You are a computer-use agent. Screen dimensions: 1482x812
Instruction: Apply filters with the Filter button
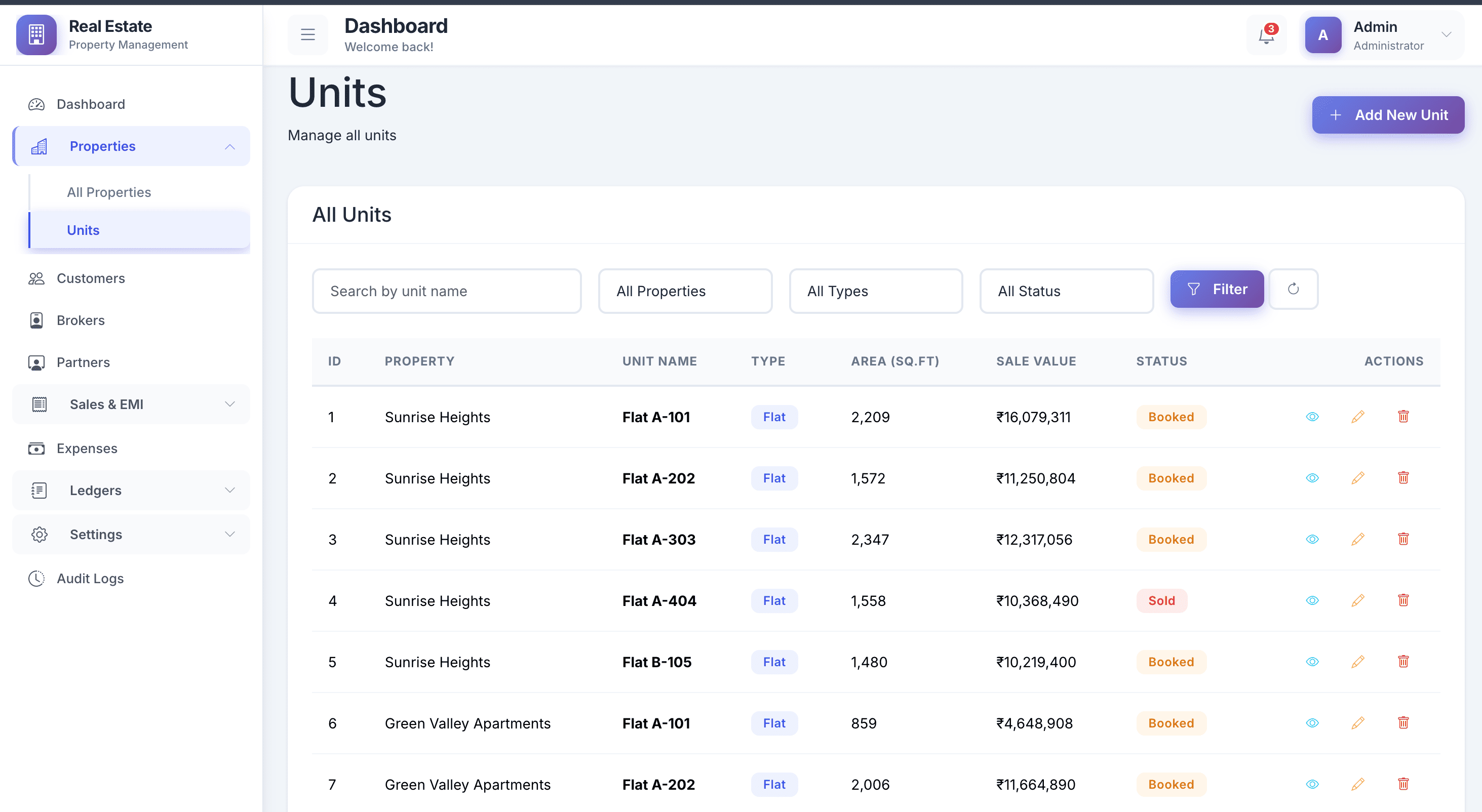pyautogui.click(x=1217, y=289)
